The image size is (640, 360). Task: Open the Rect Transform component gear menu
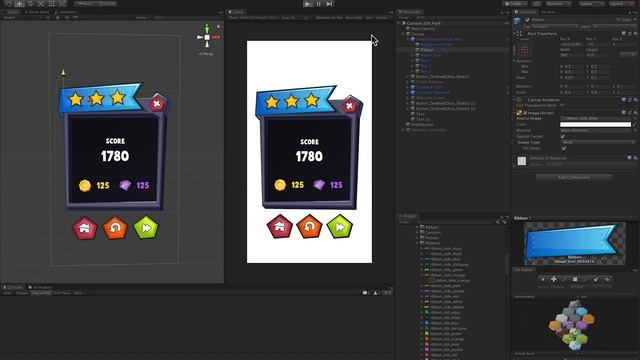(x=636, y=33)
